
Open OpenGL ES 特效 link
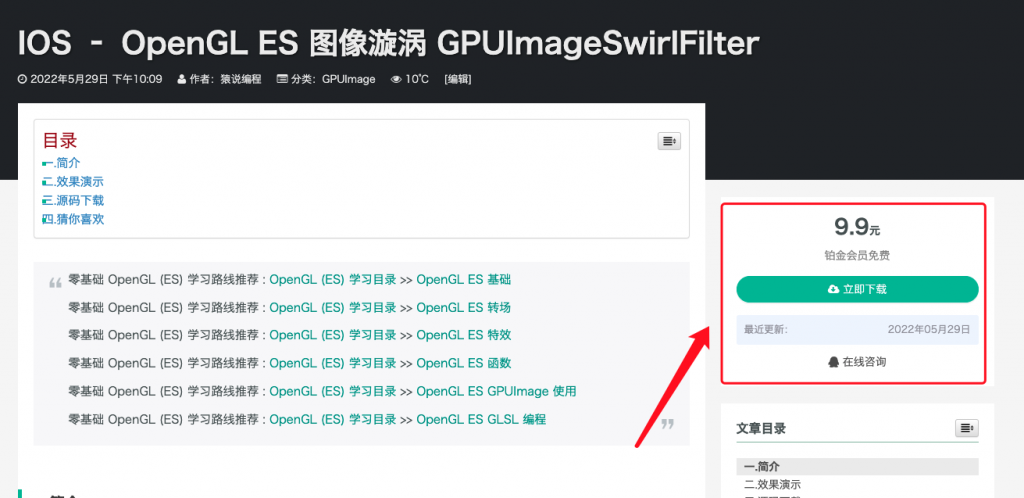coord(464,335)
